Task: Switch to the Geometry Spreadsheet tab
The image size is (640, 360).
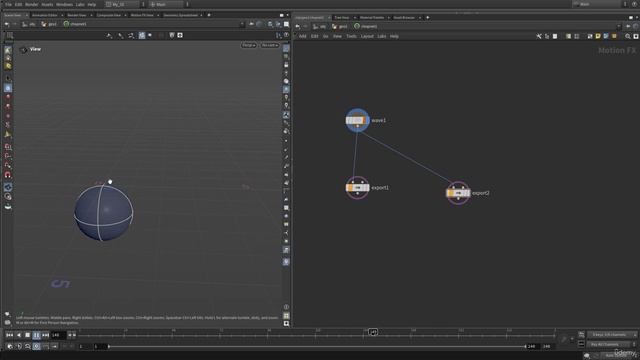Action: [x=180, y=15]
